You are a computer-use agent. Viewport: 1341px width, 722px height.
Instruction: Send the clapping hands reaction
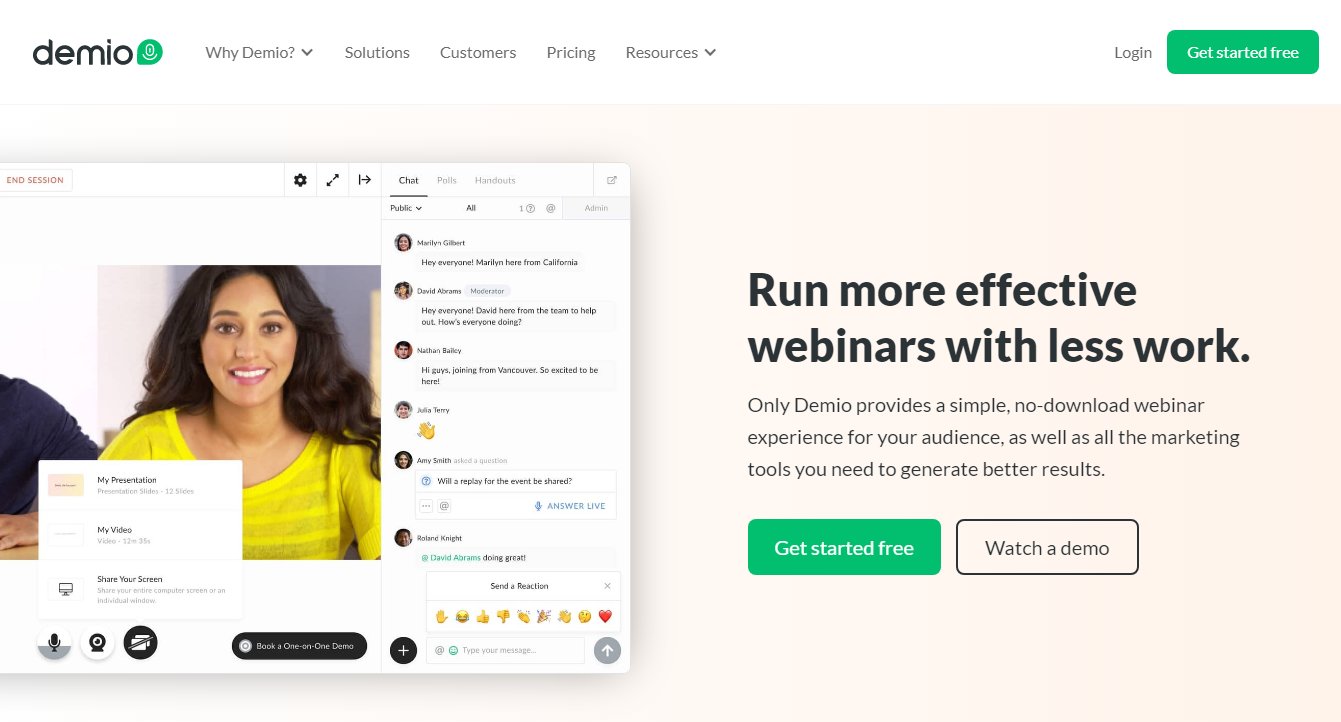[523, 616]
